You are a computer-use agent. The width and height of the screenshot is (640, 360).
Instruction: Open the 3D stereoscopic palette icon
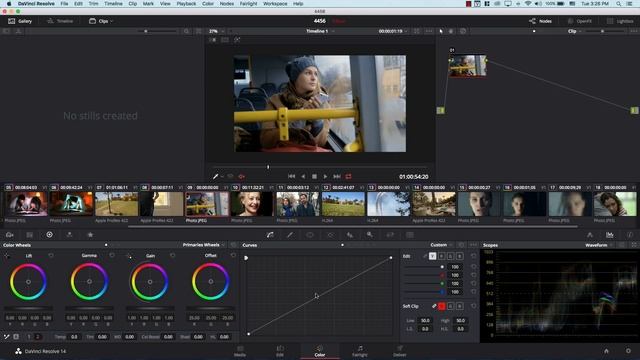point(410,235)
